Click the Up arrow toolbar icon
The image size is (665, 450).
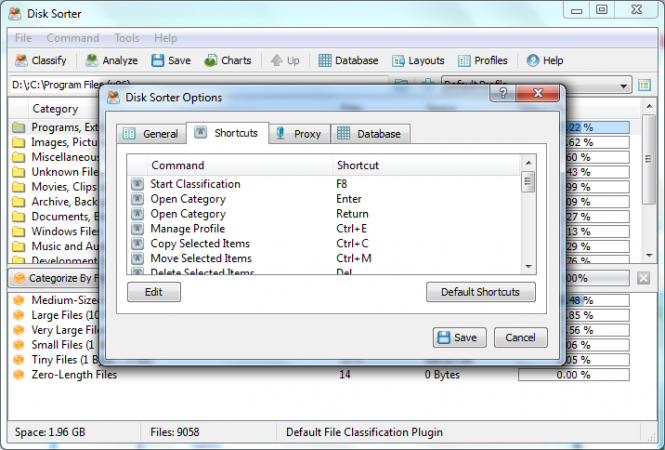coord(277,61)
